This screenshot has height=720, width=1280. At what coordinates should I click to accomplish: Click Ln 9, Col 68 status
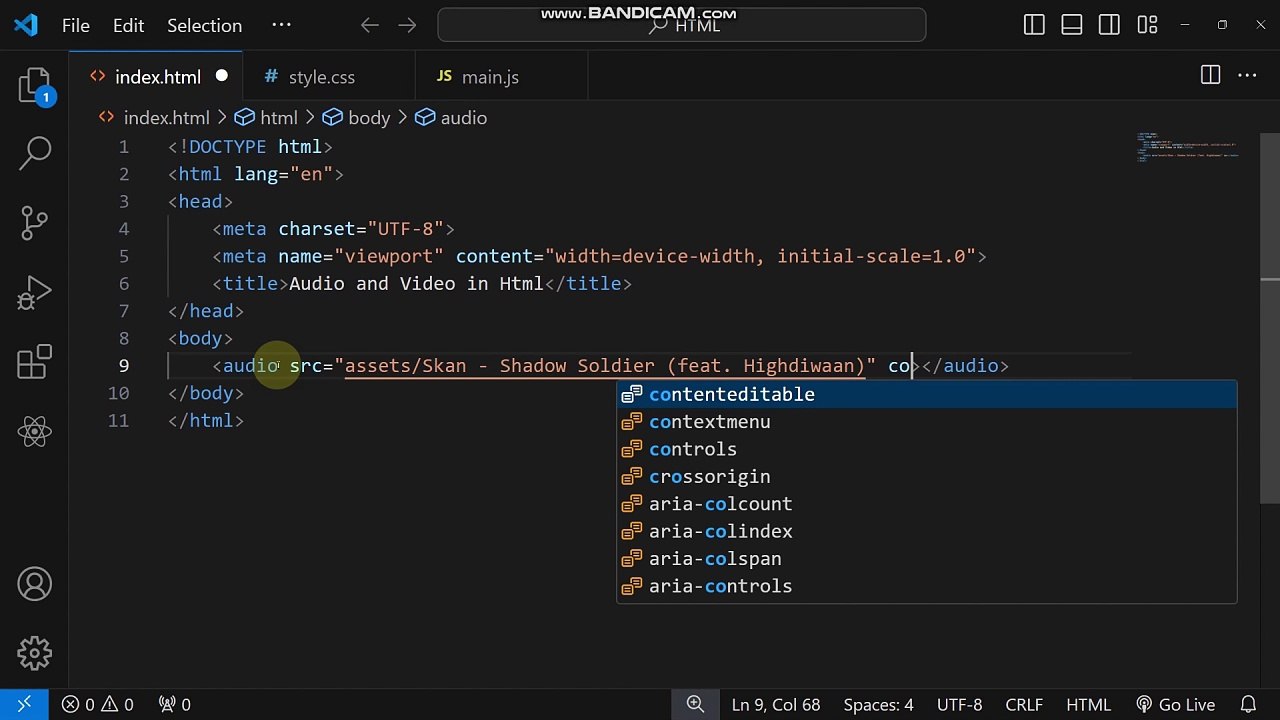pyautogui.click(x=776, y=704)
